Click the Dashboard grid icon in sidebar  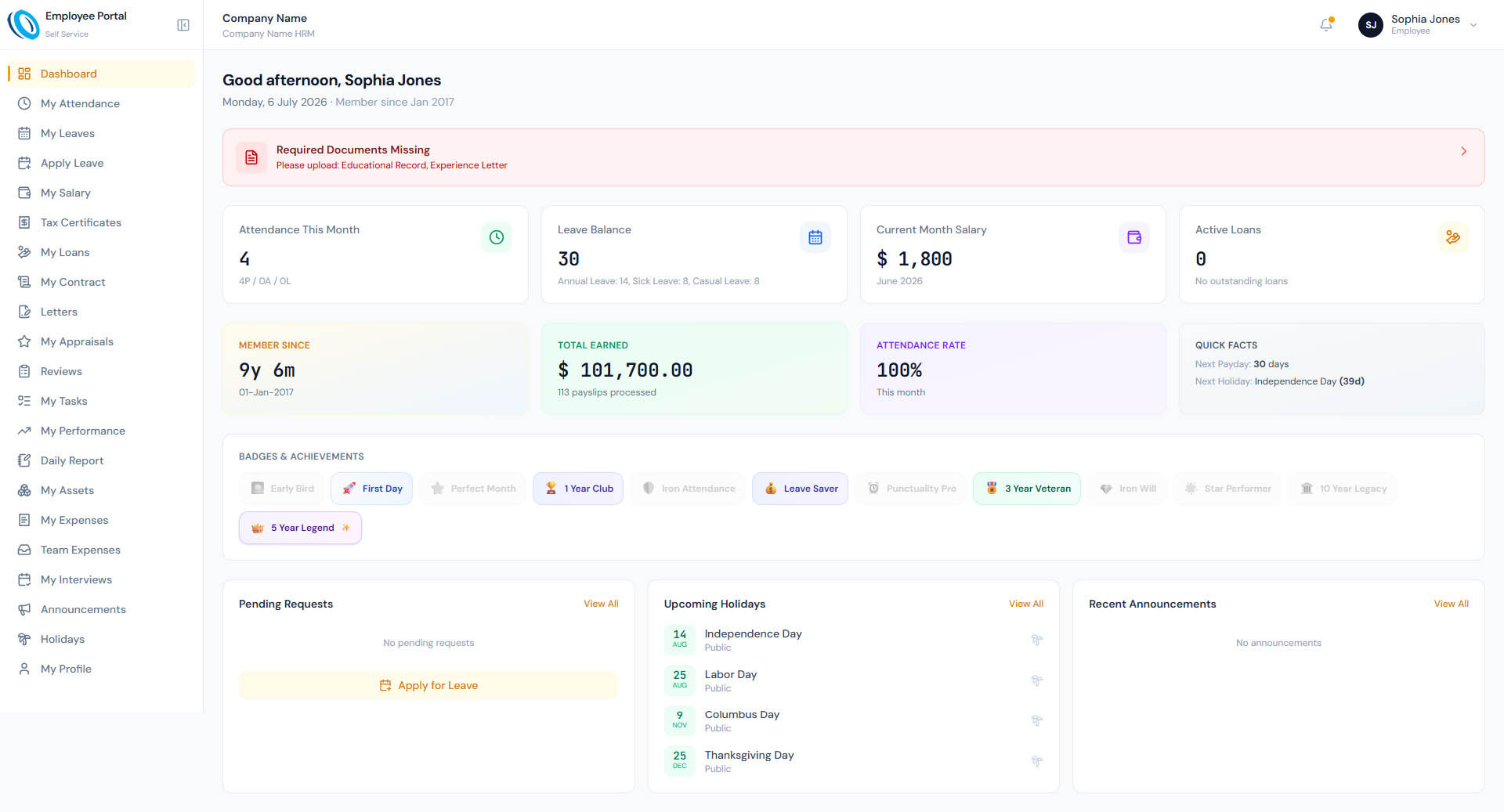(x=24, y=74)
